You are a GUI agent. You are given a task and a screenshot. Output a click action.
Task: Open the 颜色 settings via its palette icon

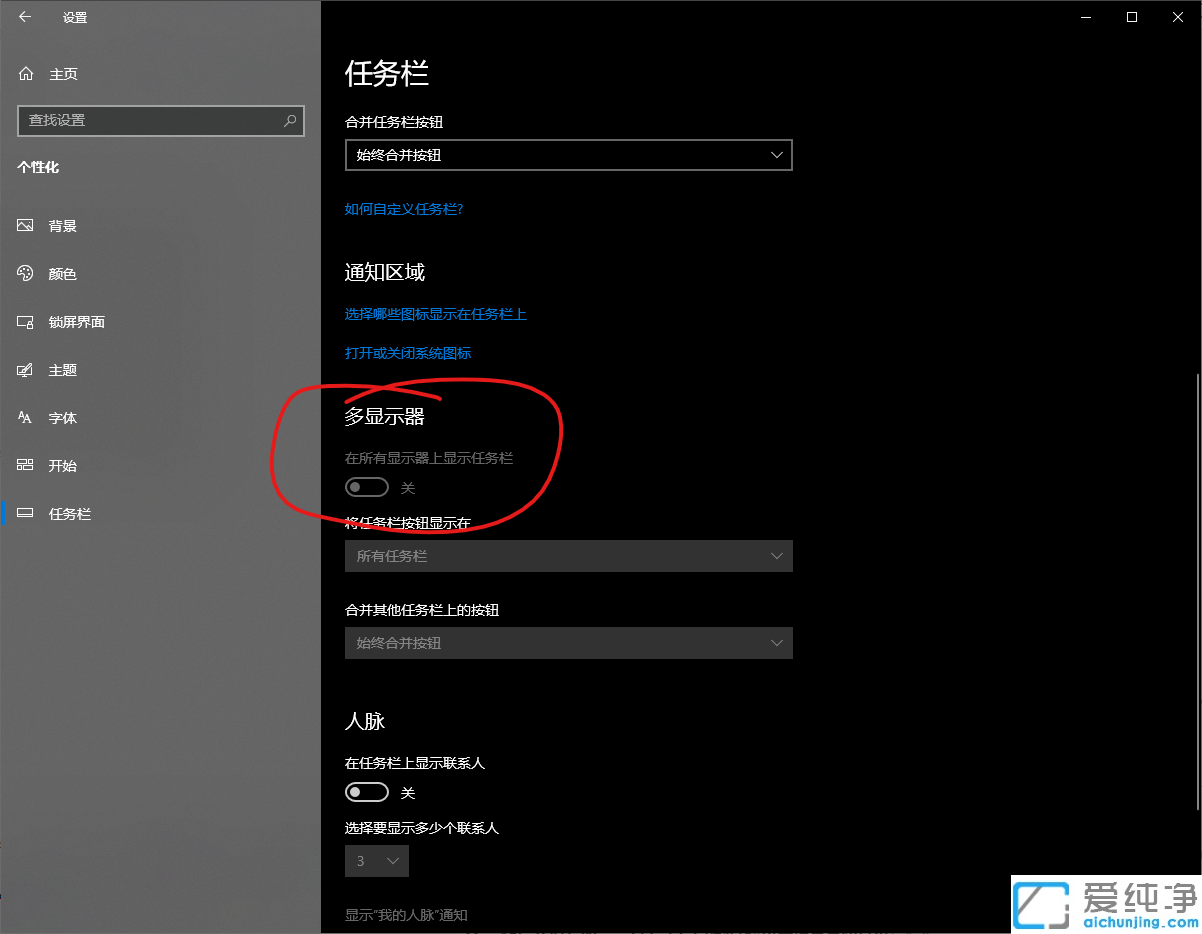(24, 273)
